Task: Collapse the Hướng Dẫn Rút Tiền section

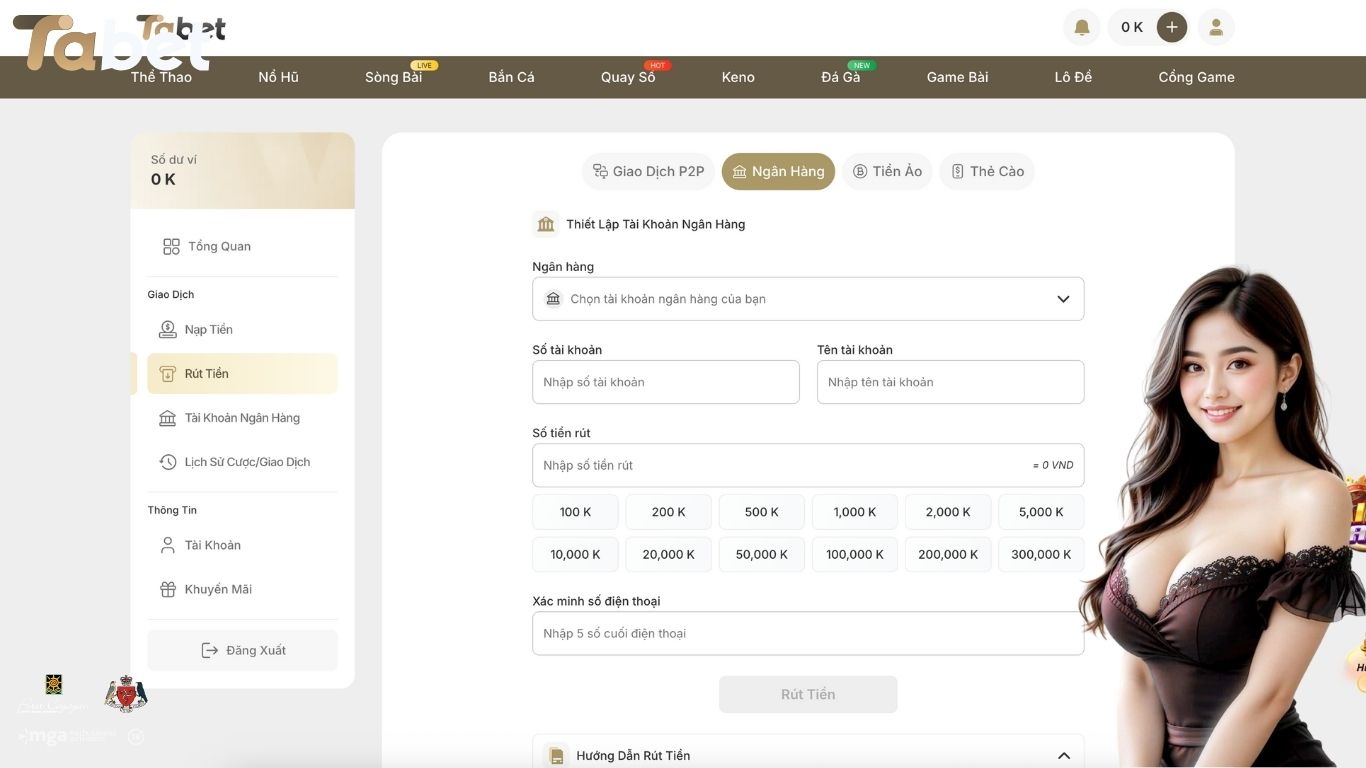Action: pyautogui.click(x=1063, y=755)
